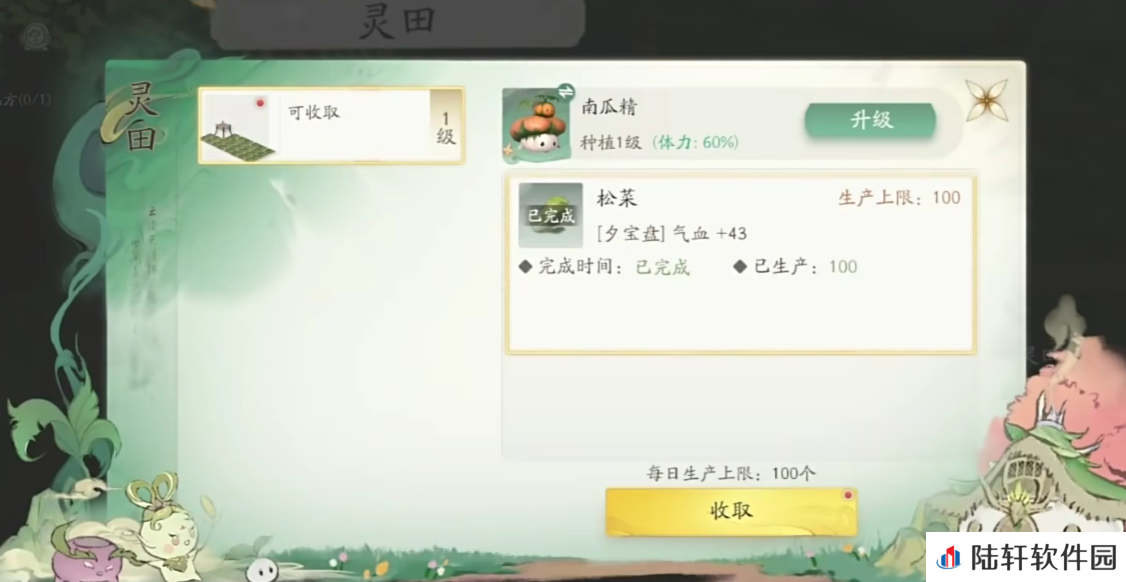Viewport: 1126px width, 582px height.
Task: Tap the 每日生产上限: 100个 text
Action: click(x=731, y=474)
